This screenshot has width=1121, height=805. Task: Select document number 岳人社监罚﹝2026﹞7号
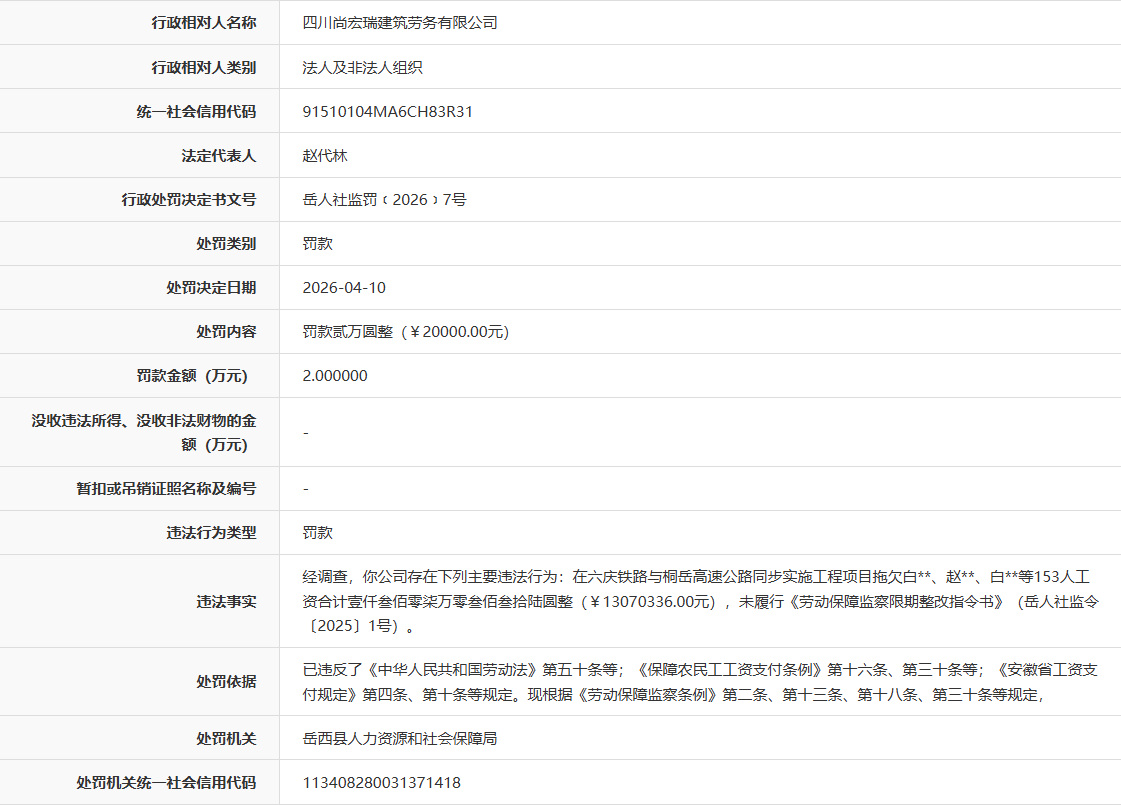click(x=385, y=199)
